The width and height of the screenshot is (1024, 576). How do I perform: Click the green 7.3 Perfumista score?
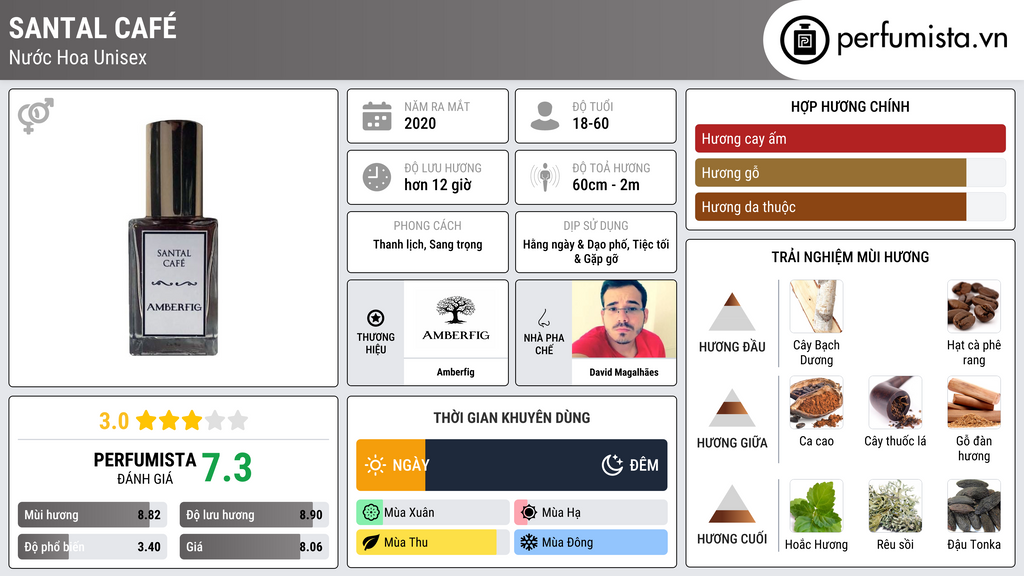pyautogui.click(x=227, y=468)
